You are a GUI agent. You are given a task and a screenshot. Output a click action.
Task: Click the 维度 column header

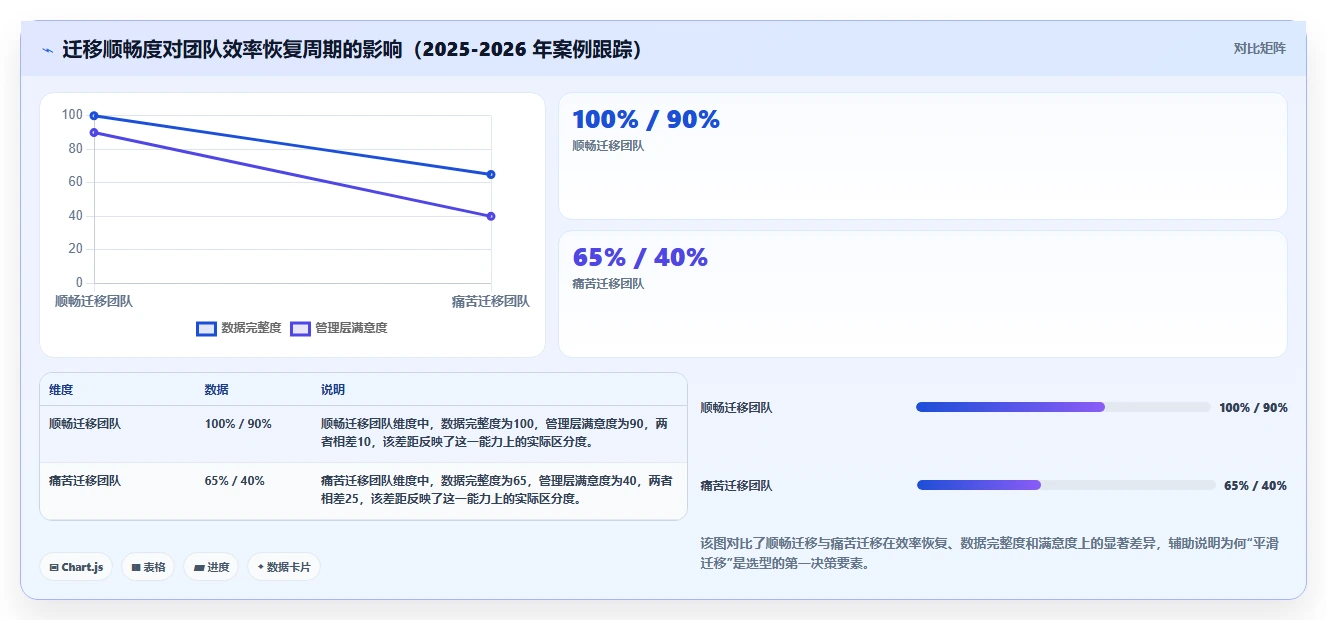[x=61, y=389]
